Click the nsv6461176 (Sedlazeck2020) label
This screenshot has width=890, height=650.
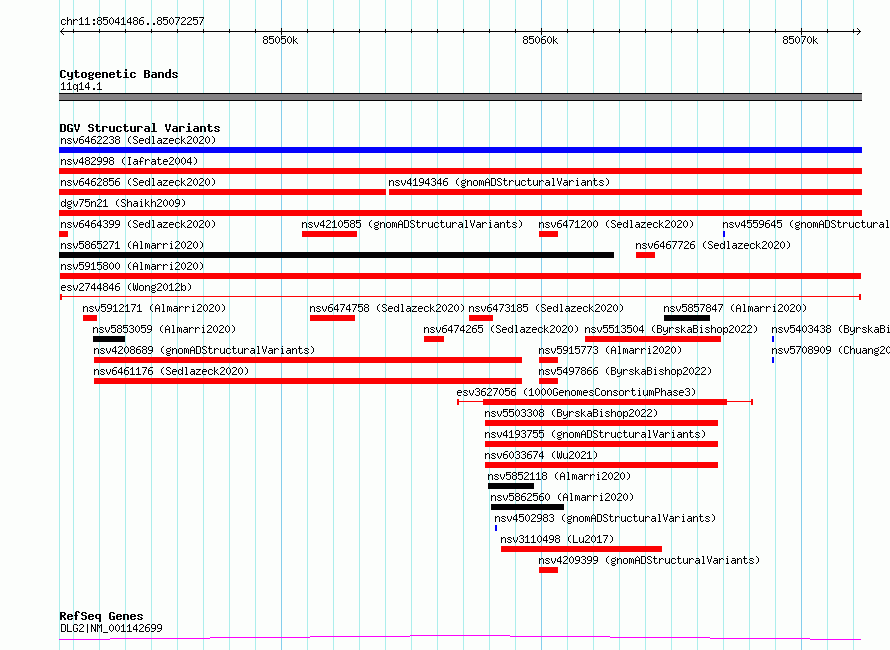point(171,371)
